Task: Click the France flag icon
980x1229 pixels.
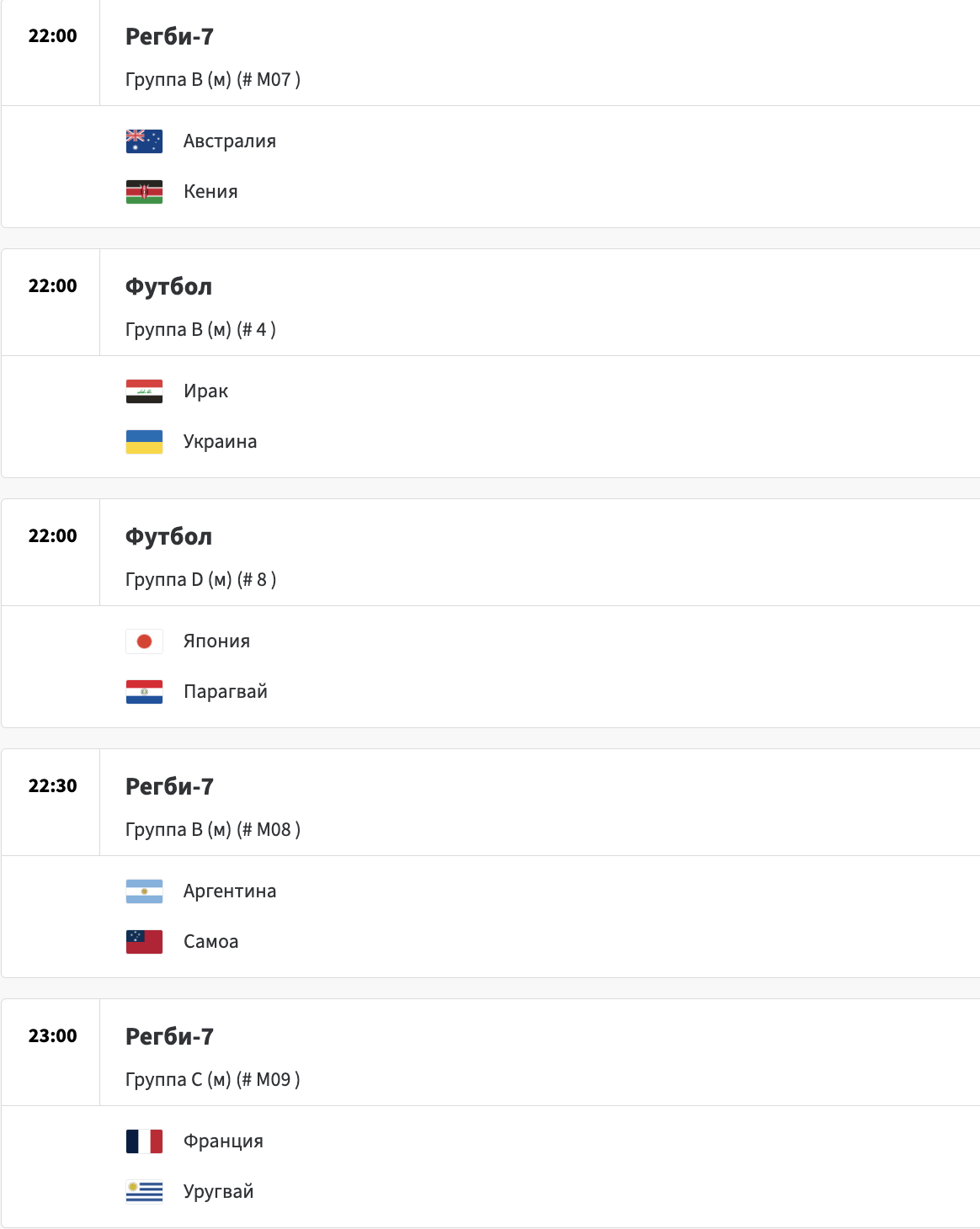Action: pyautogui.click(x=144, y=1141)
